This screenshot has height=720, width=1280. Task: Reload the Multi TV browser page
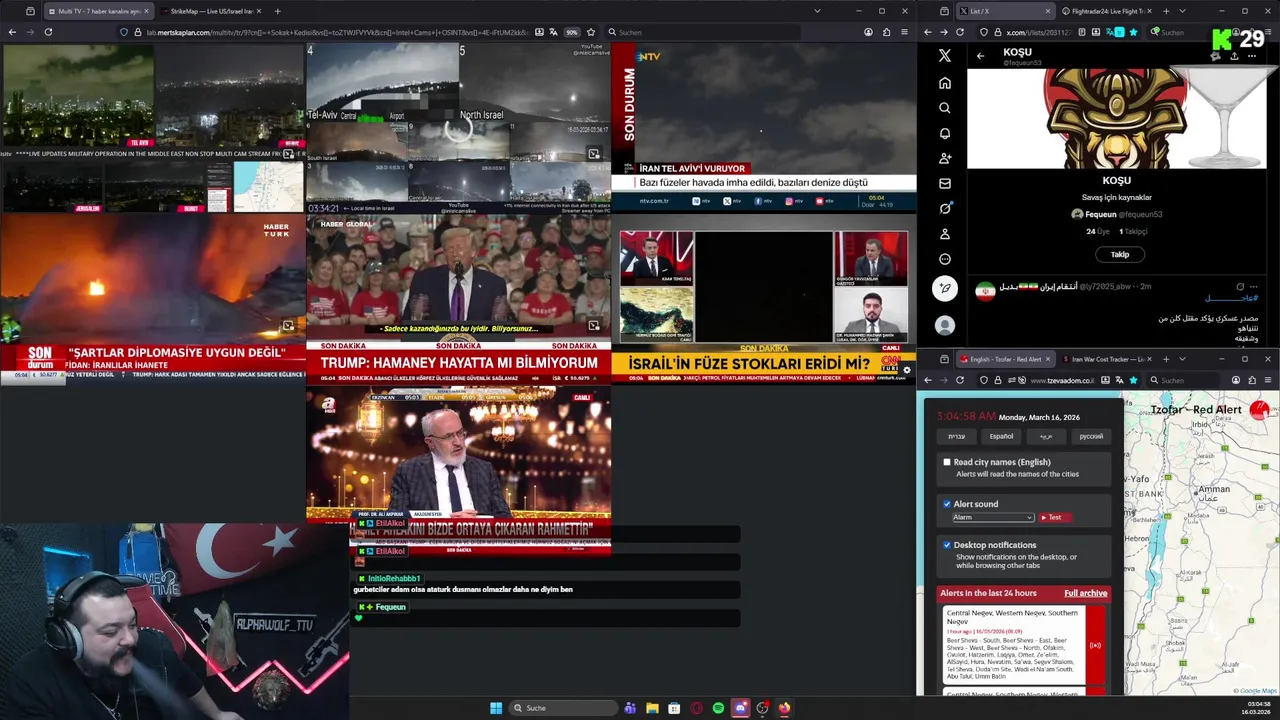[x=48, y=32]
